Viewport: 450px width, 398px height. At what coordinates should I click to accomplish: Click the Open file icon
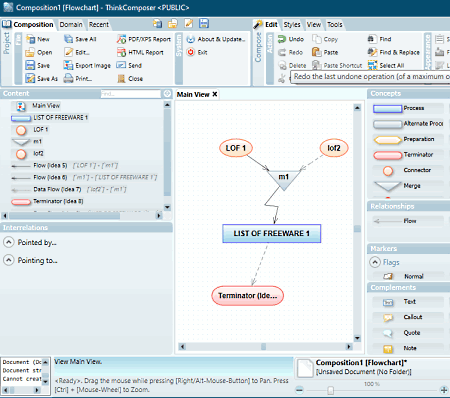[x=30, y=52]
